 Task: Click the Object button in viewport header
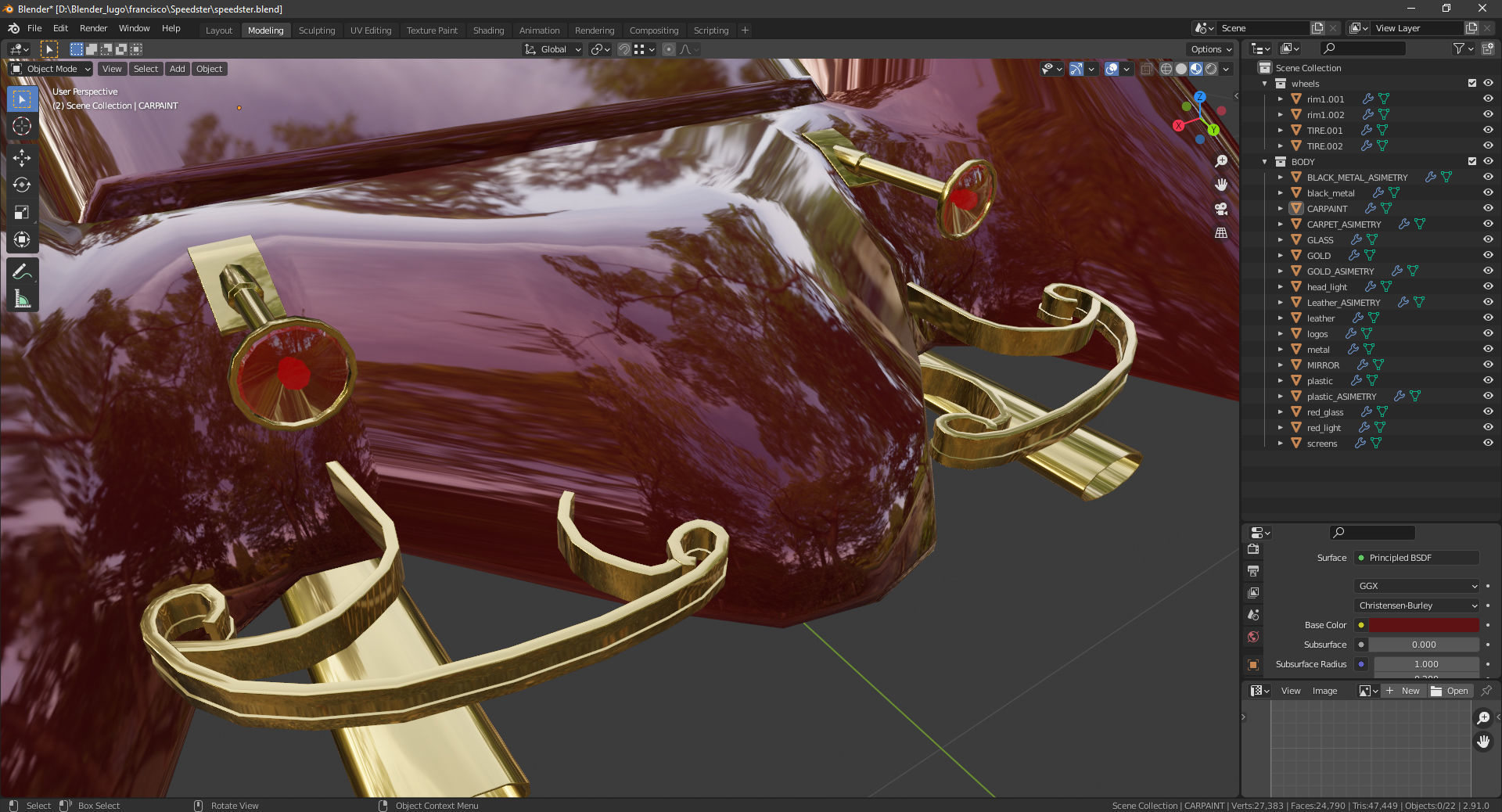(x=209, y=69)
